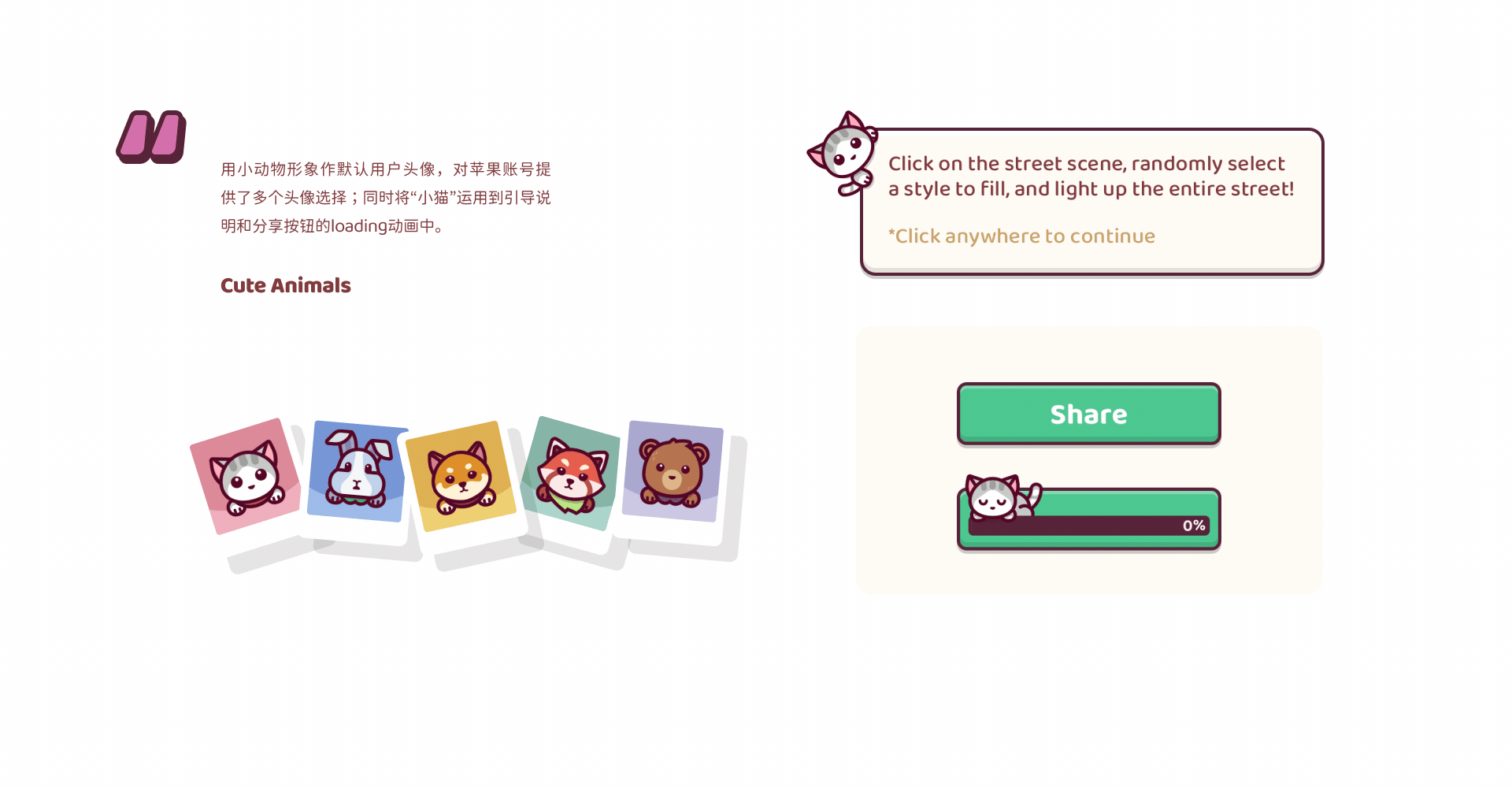Click '*Click anywhere to continue' text
This screenshot has height=788, width=1512.
coord(1021,236)
